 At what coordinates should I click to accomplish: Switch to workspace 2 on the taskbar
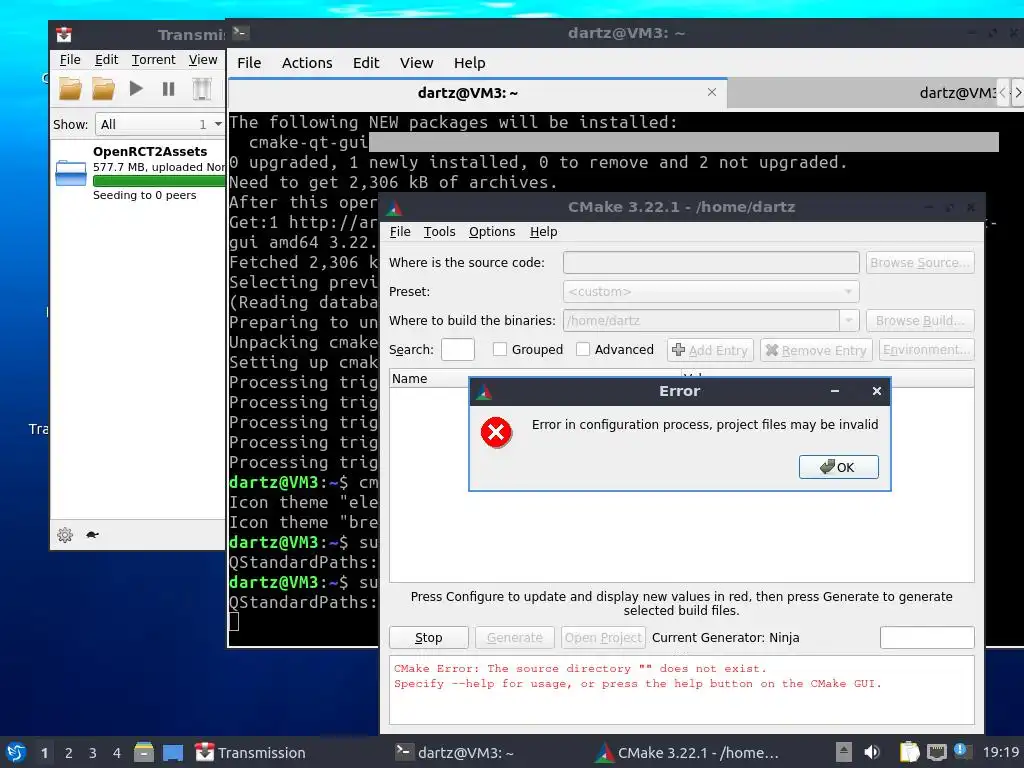69,753
